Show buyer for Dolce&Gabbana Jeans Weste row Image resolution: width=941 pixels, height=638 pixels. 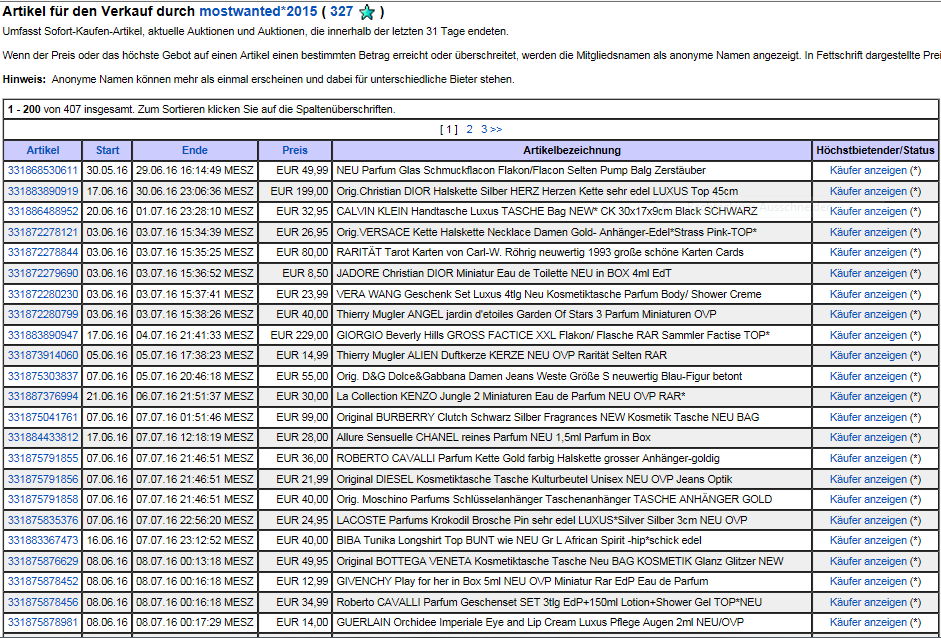(868, 376)
